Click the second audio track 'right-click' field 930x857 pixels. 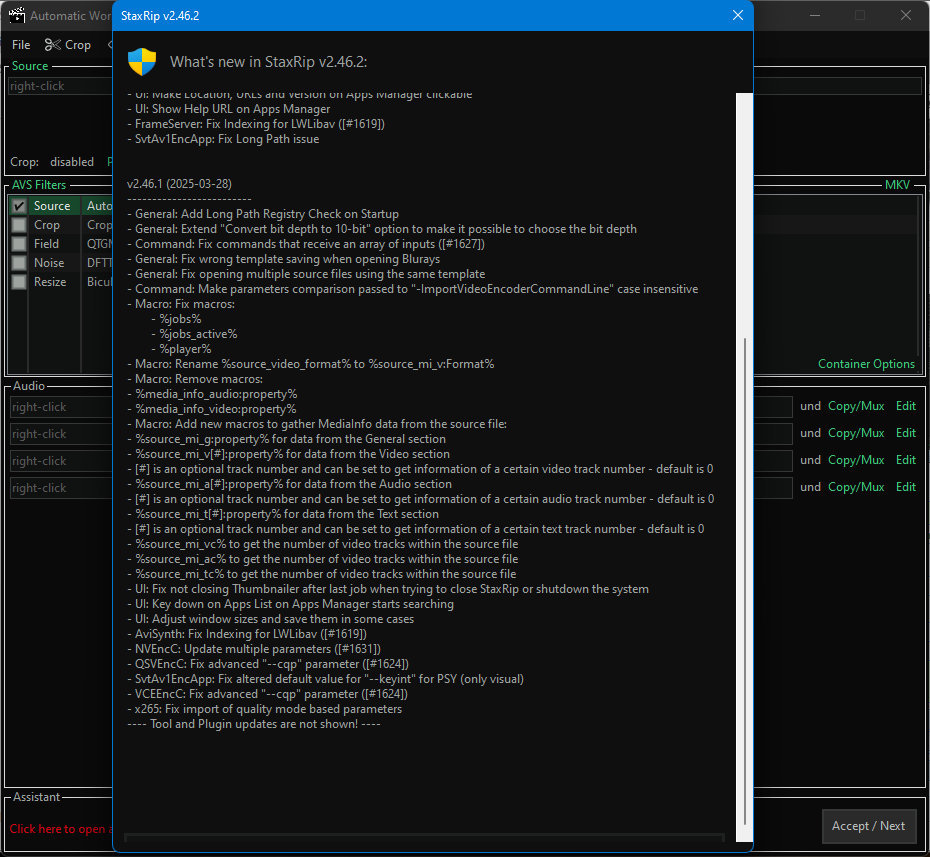(x=61, y=434)
